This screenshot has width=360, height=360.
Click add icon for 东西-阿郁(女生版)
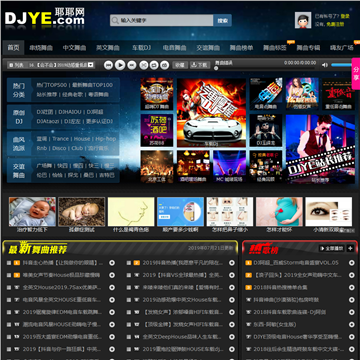coord(351,325)
